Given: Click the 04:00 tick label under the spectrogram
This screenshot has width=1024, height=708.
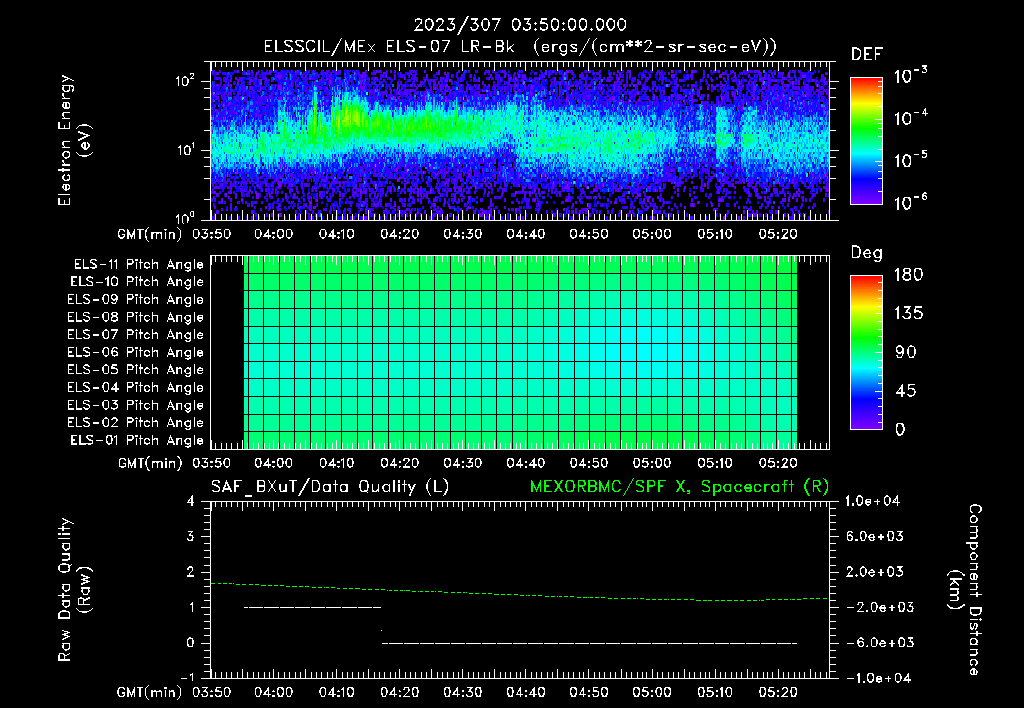Looking at the screenshot, I should (273, 234).
